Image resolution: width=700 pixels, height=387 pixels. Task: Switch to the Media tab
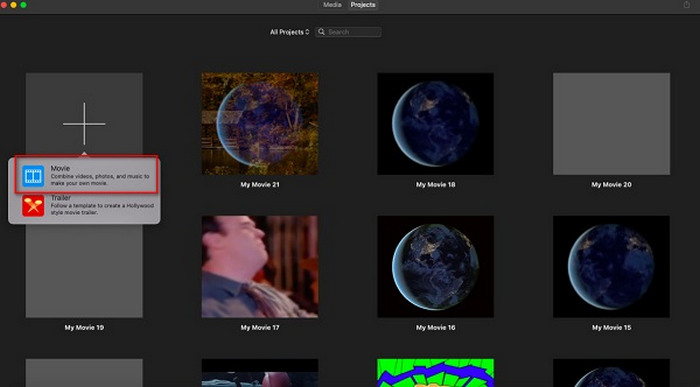pos(332,5)
